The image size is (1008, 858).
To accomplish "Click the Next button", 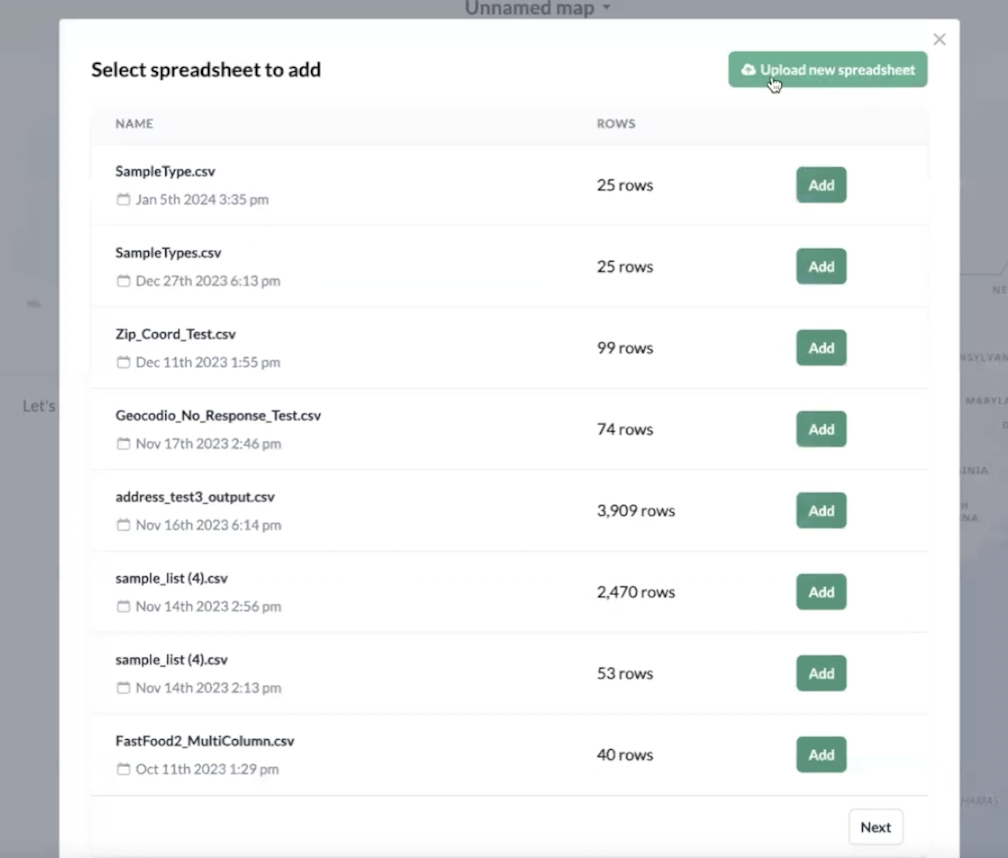I will 875,827.
